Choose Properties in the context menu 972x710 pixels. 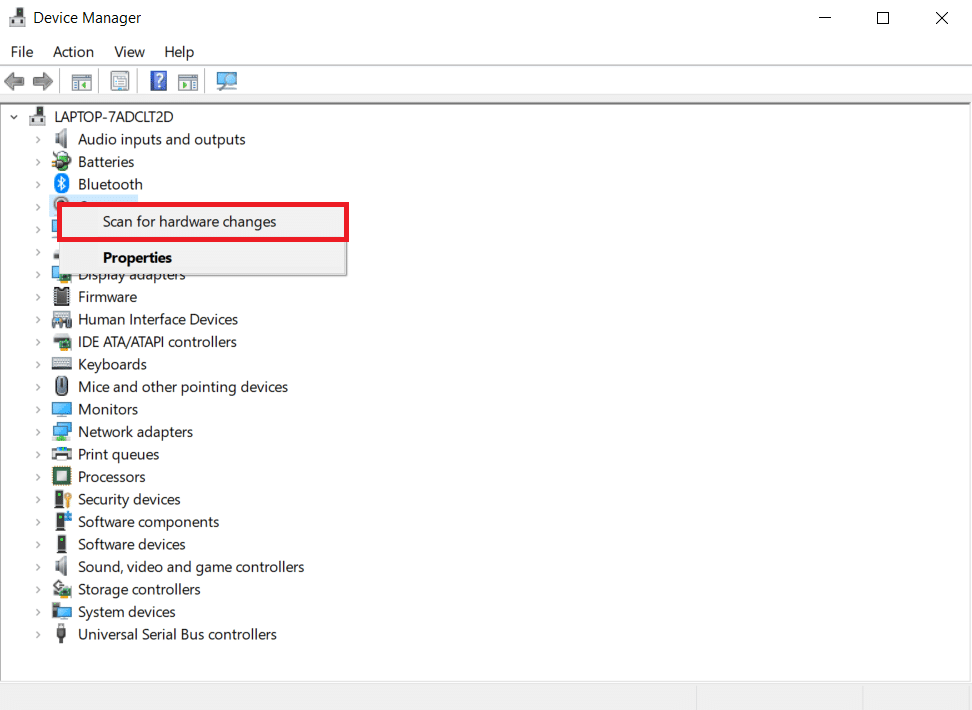click(202, 257)
